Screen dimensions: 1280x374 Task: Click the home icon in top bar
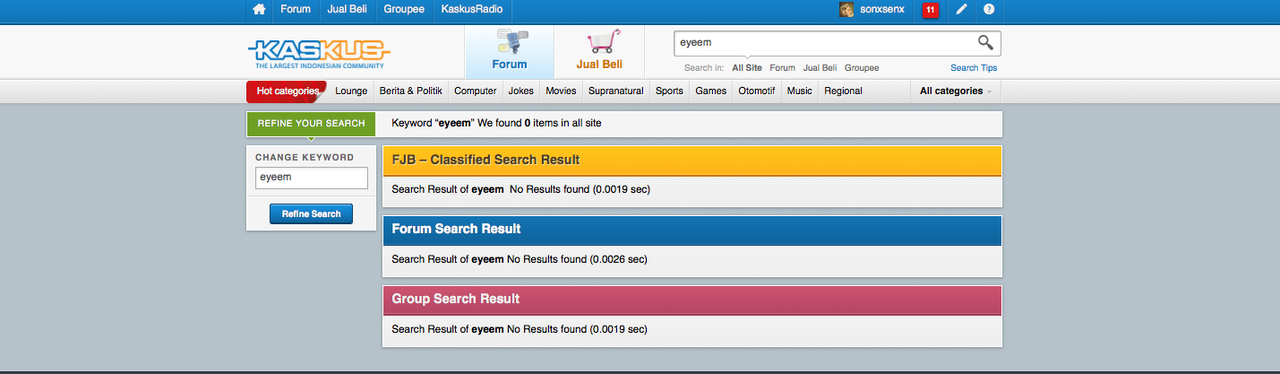tap(259, 9)
